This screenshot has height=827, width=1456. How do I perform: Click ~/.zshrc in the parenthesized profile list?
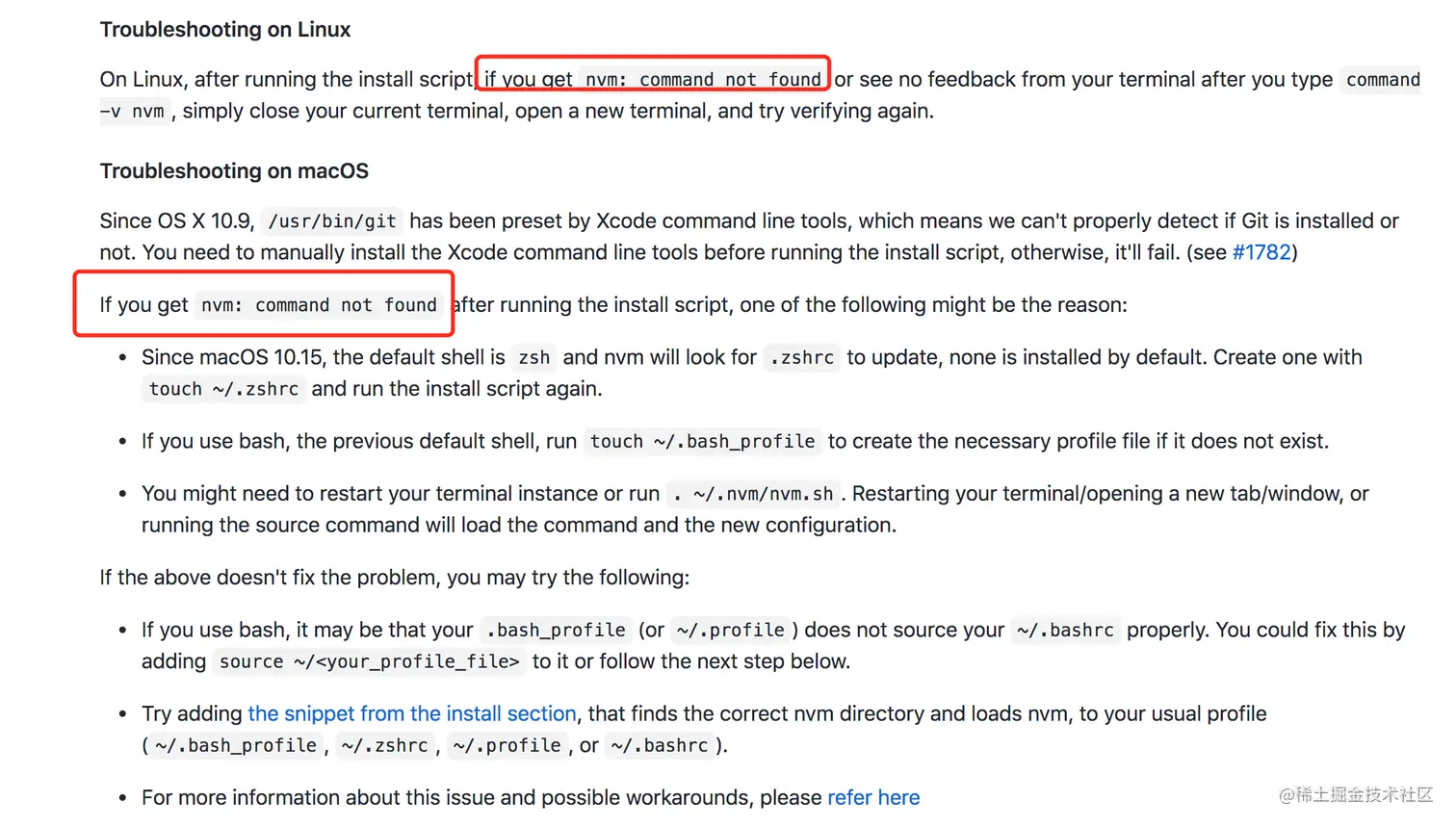[x=384, y=746]
